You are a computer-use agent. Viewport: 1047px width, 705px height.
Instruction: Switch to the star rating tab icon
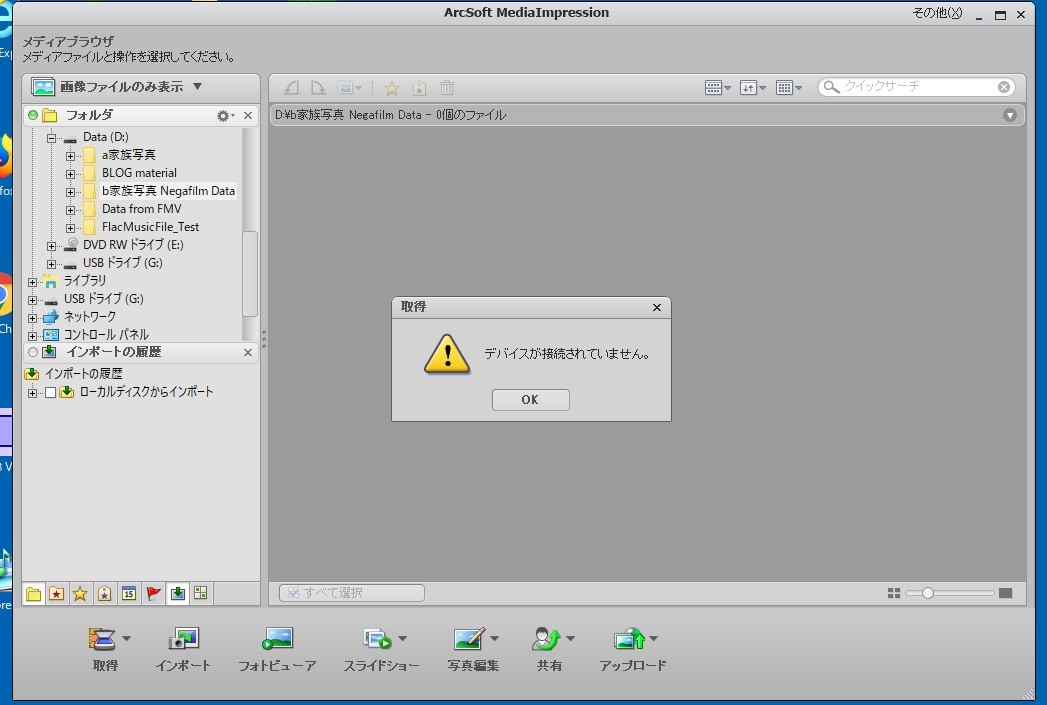coord(80,593)
